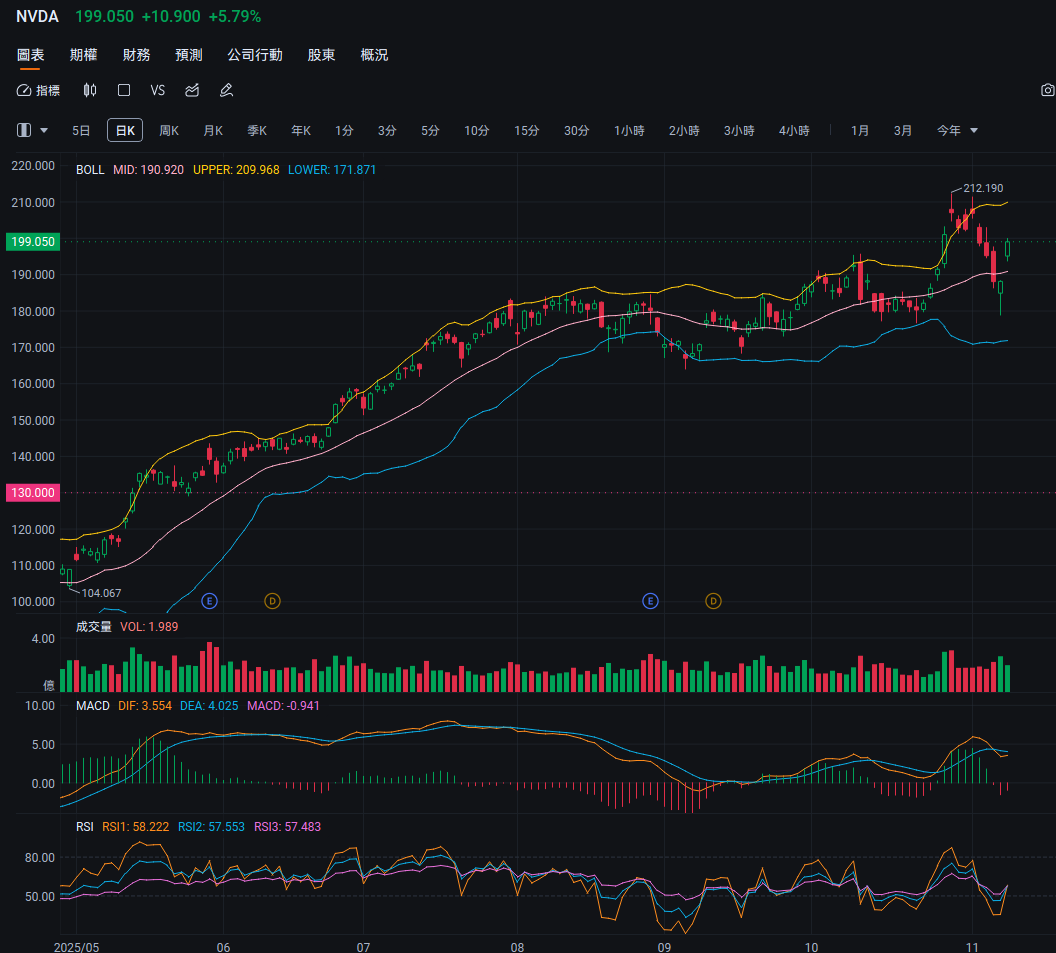Select the 年K timeframe

(x=300, y=131)
